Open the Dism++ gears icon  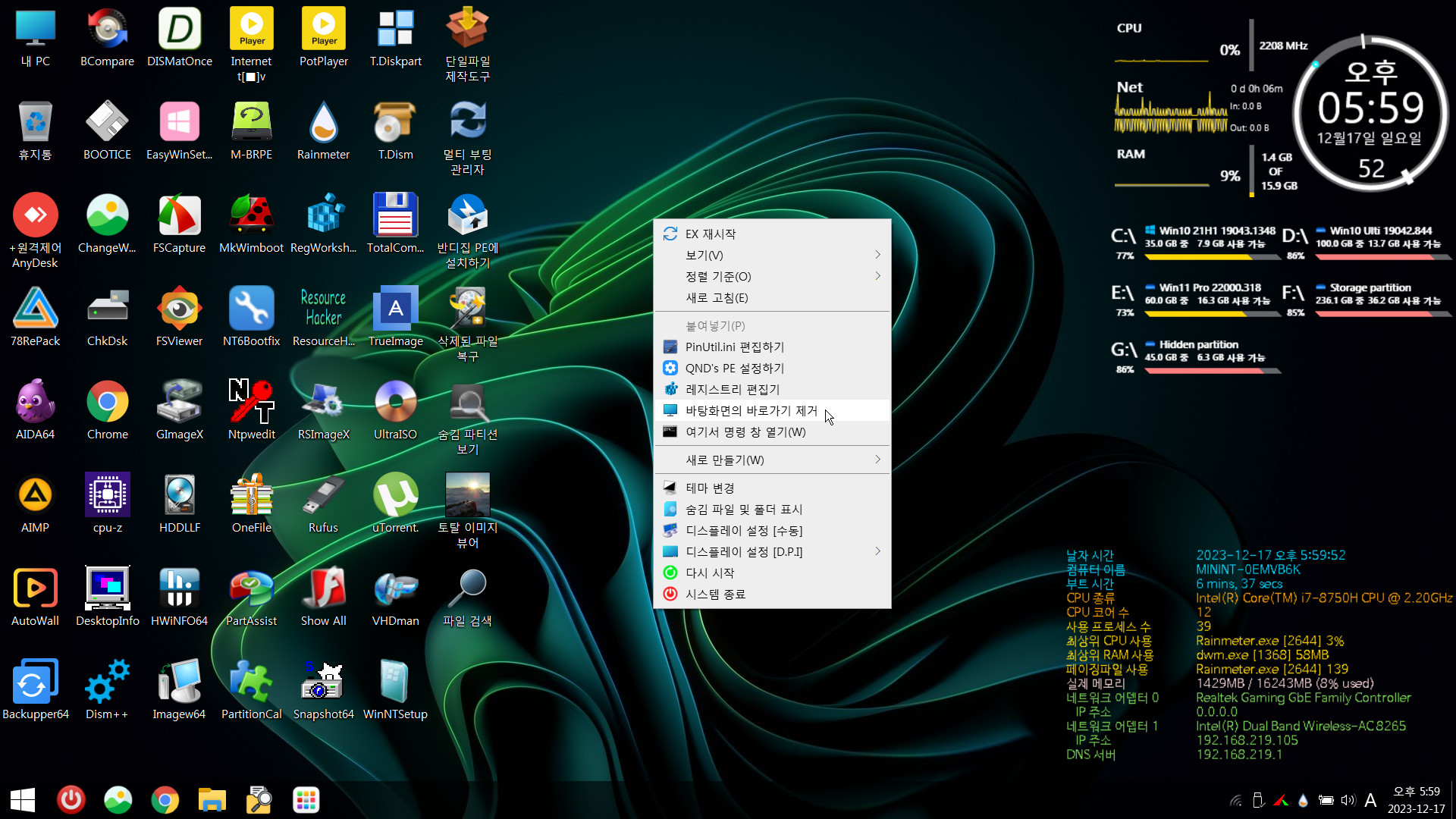(107, 691)
